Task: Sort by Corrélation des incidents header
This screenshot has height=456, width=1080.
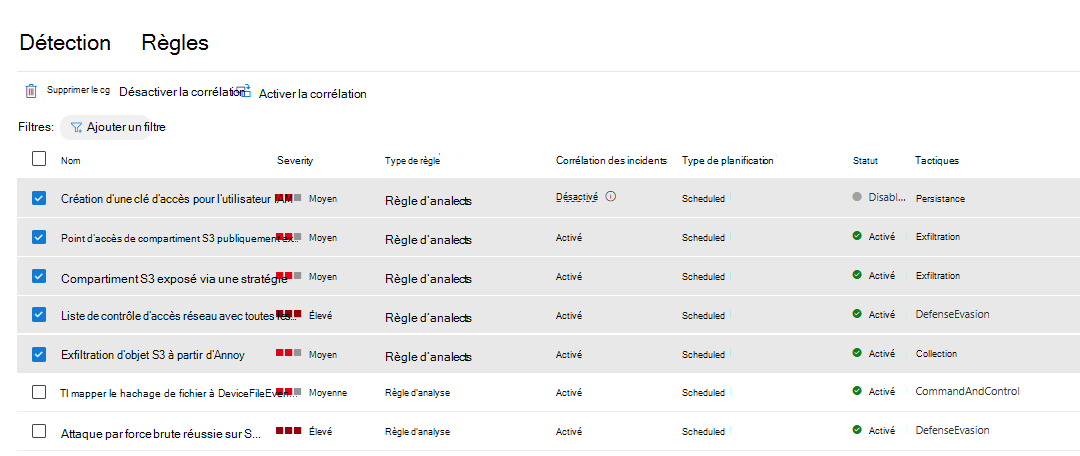Action: tap(612, 160)
